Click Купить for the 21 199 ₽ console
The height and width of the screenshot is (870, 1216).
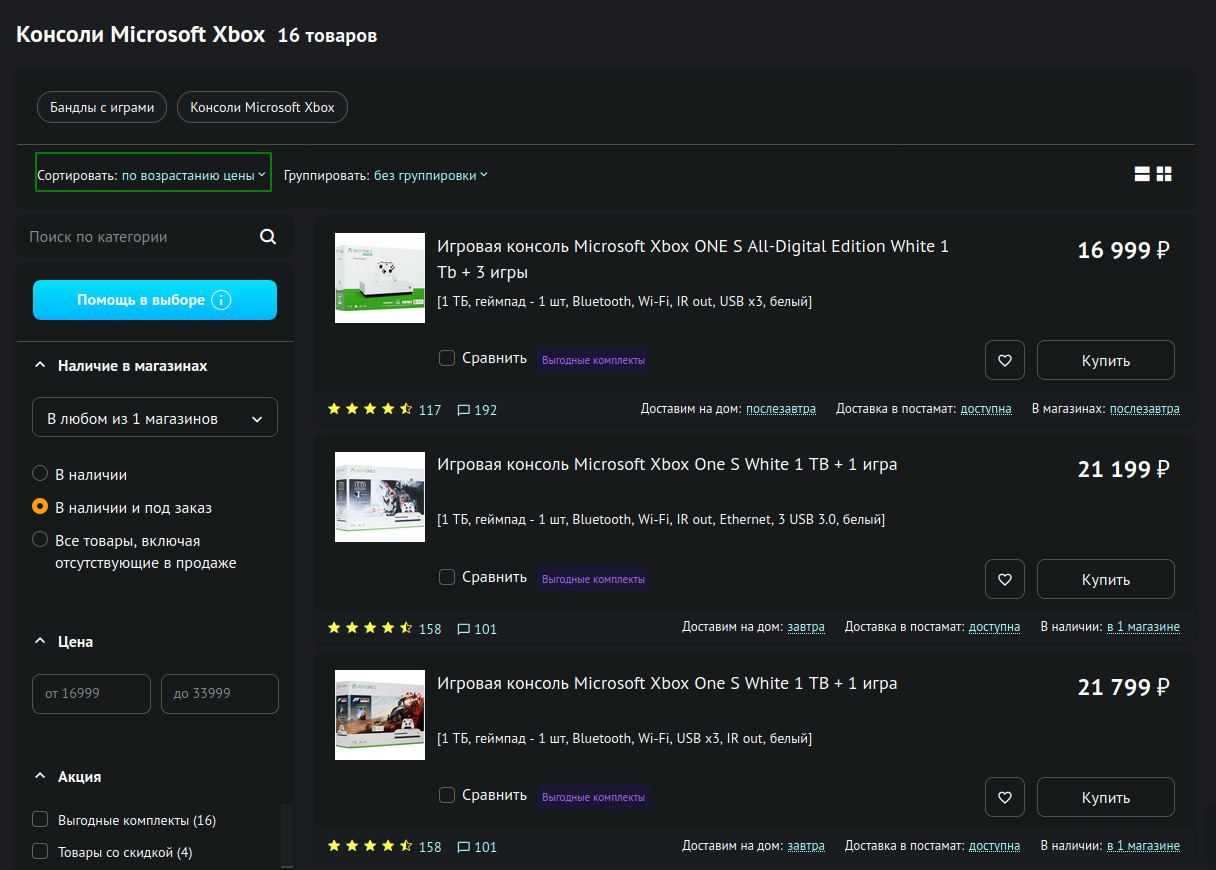[x=1105, y=579]
